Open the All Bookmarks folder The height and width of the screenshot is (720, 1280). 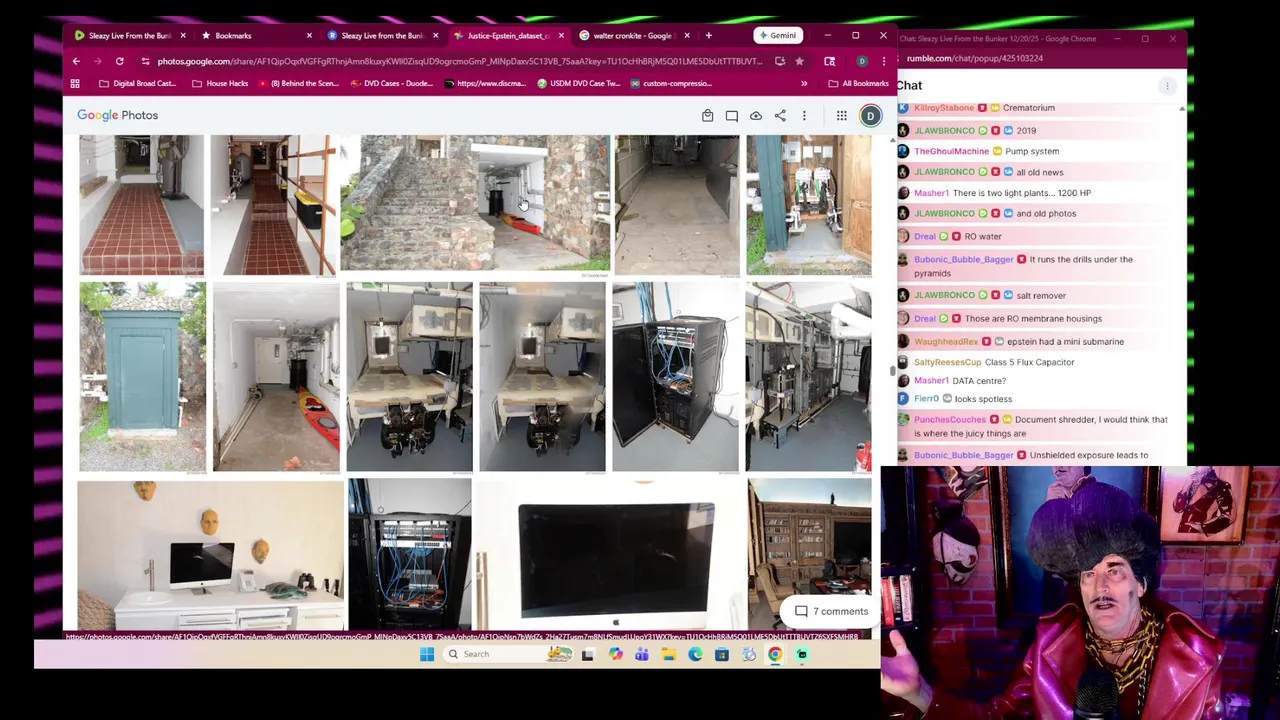click(x=858, y=84)
